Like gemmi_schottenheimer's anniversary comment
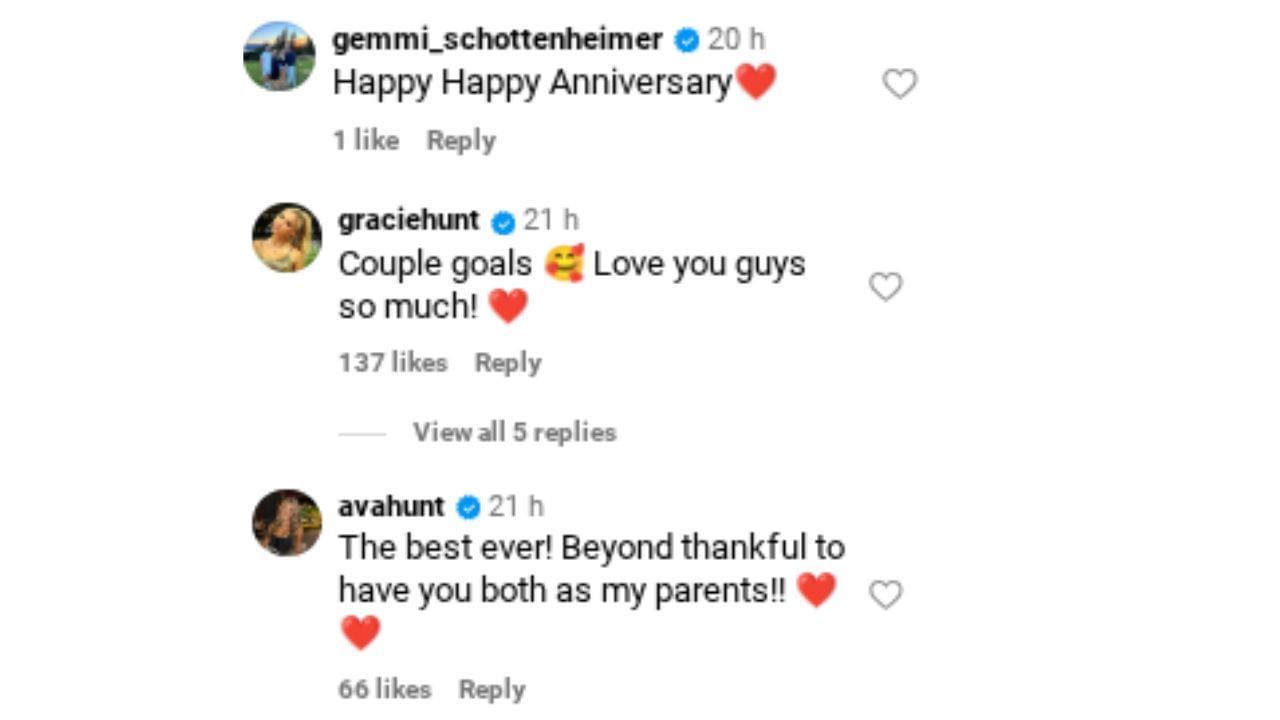 900,84
